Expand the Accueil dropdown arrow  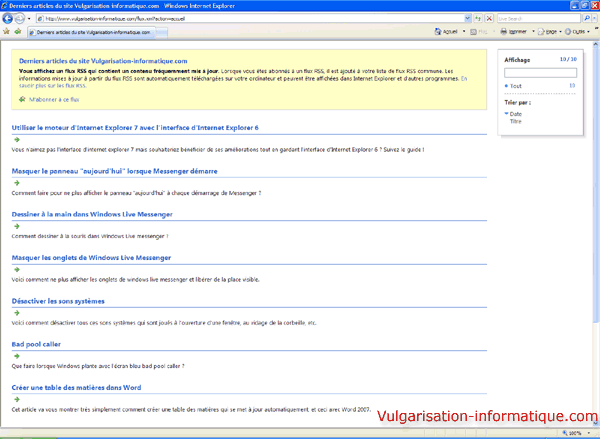pyautogui.click(x=464, y=32)
